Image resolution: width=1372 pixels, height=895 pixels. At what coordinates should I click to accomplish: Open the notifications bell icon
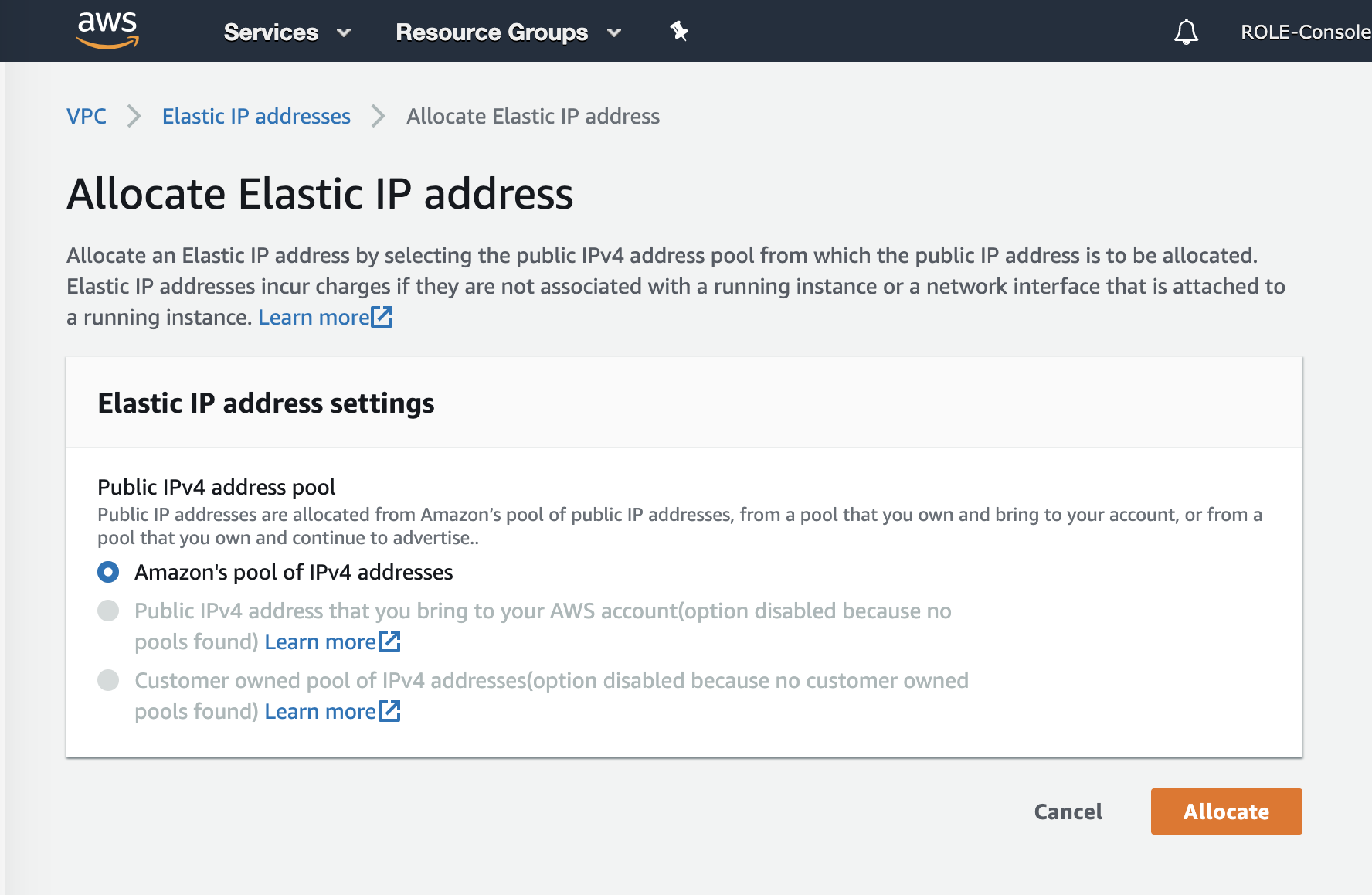click(1186, 32)
